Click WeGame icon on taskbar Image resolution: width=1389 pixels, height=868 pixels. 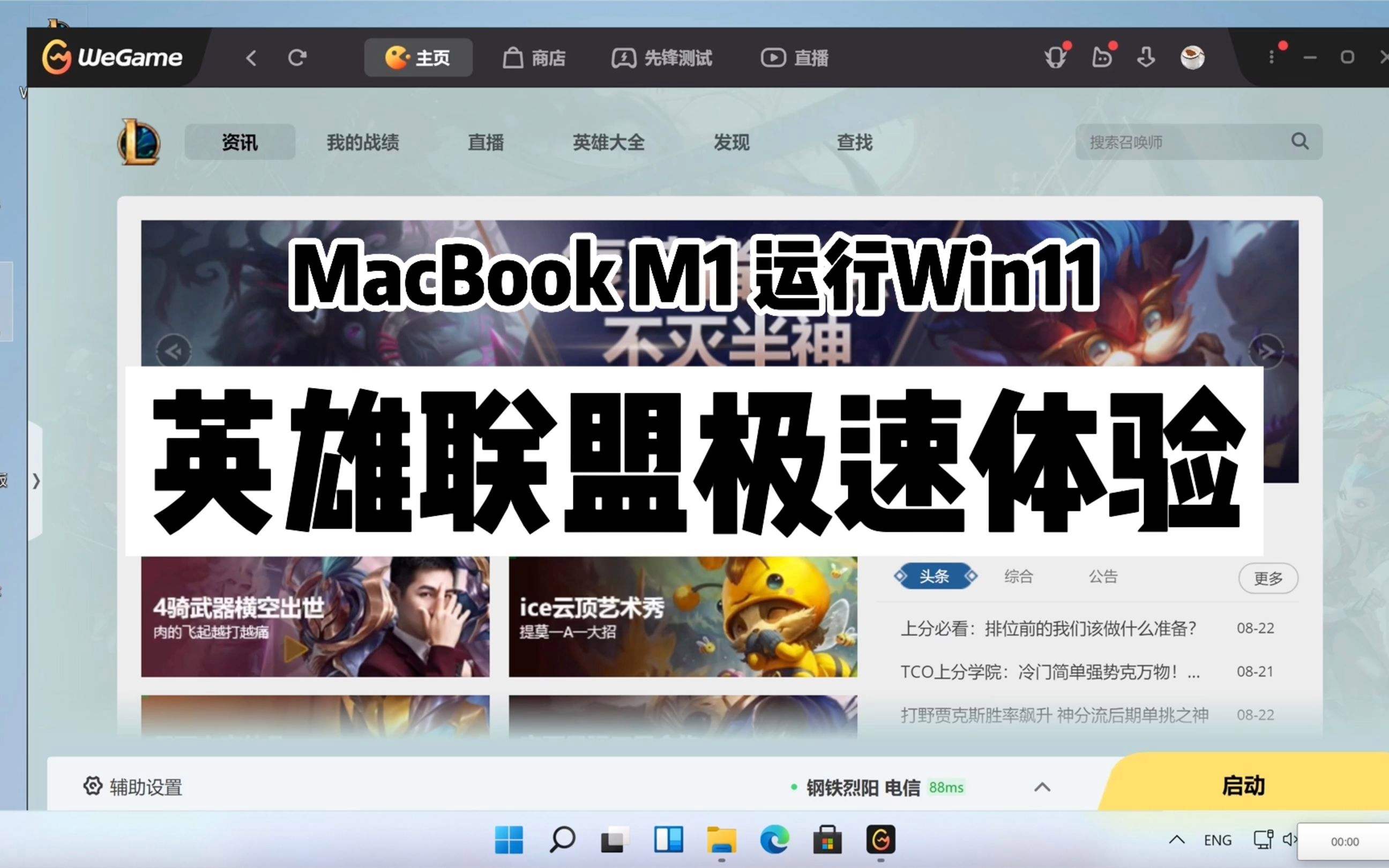880,841
